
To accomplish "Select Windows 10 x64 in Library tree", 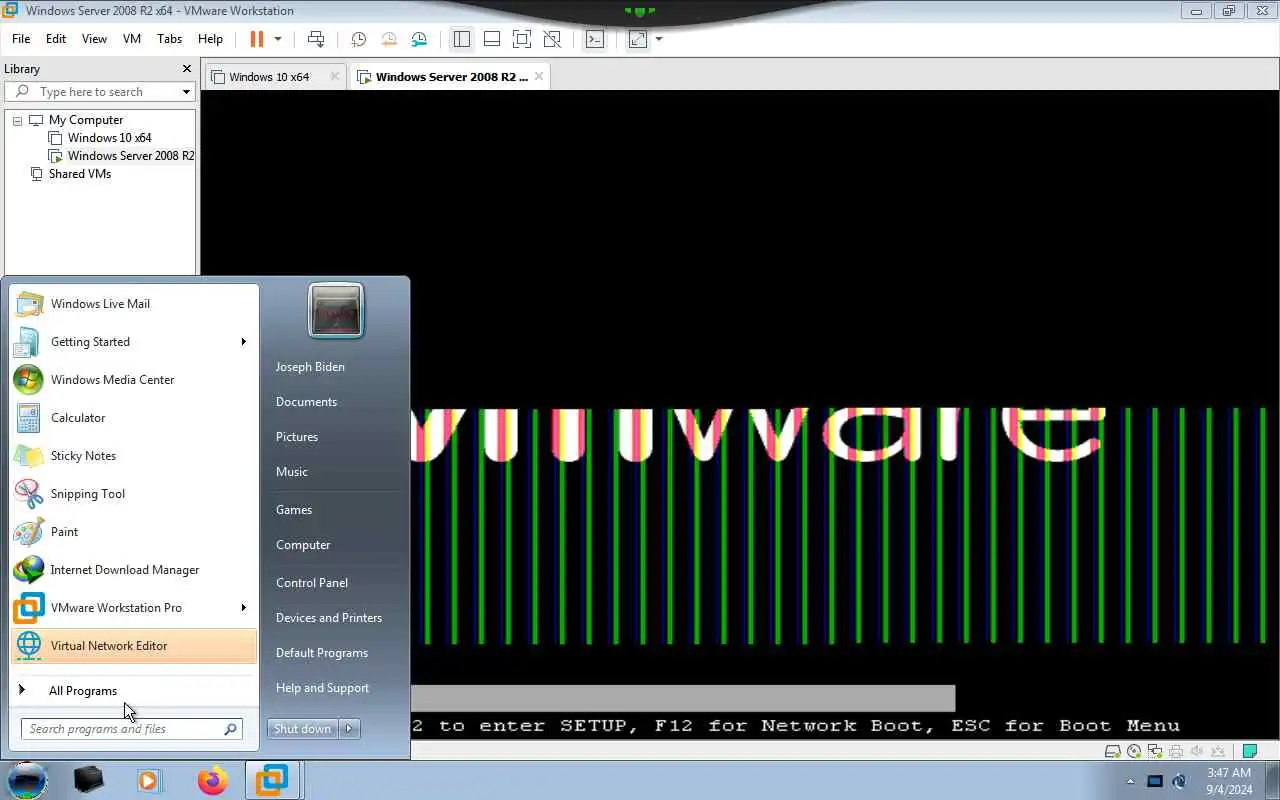I will (x=109, y=138).
